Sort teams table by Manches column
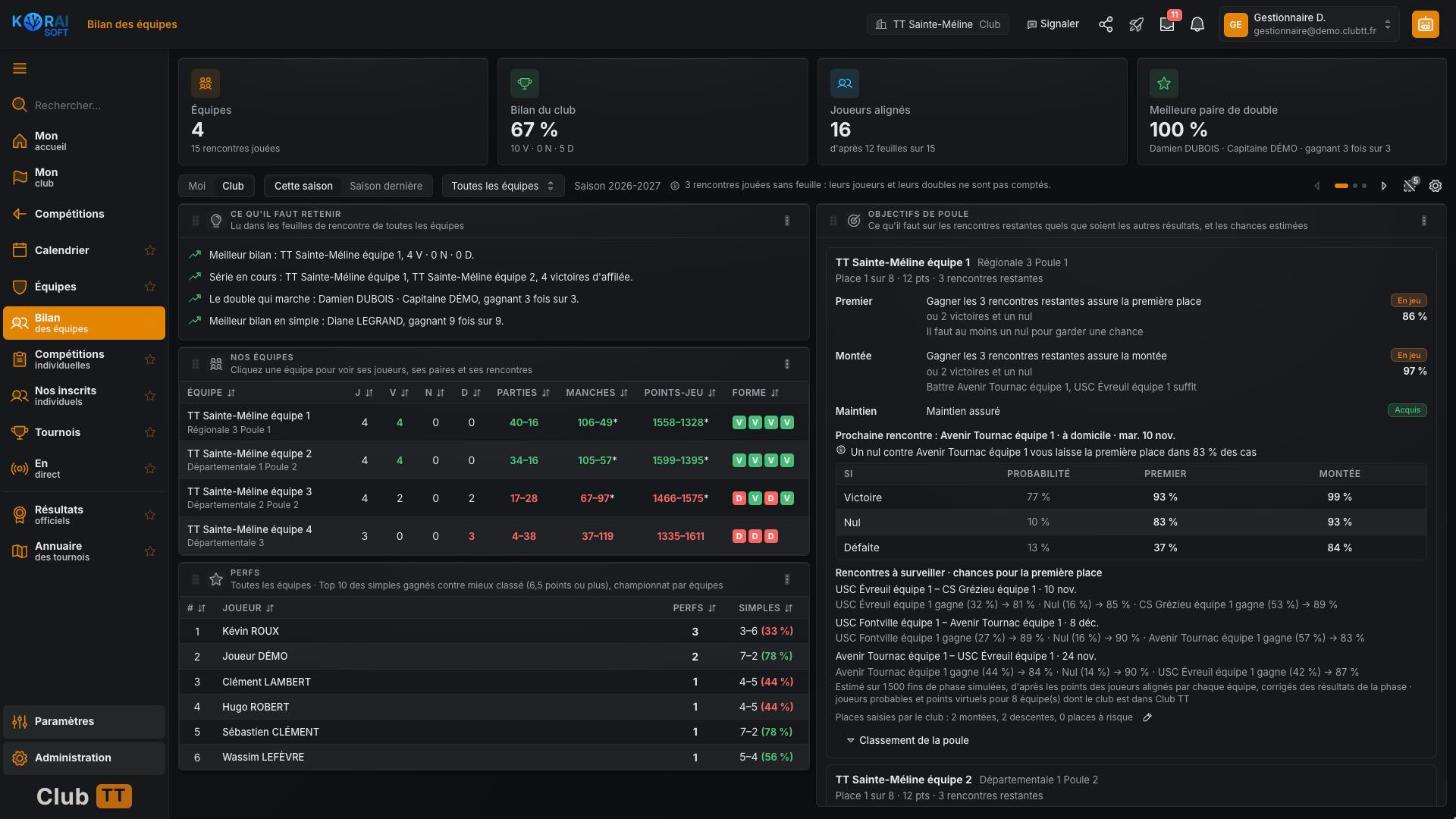The height and width of the screenshot is (819, 1456). (x=596, y=393)
